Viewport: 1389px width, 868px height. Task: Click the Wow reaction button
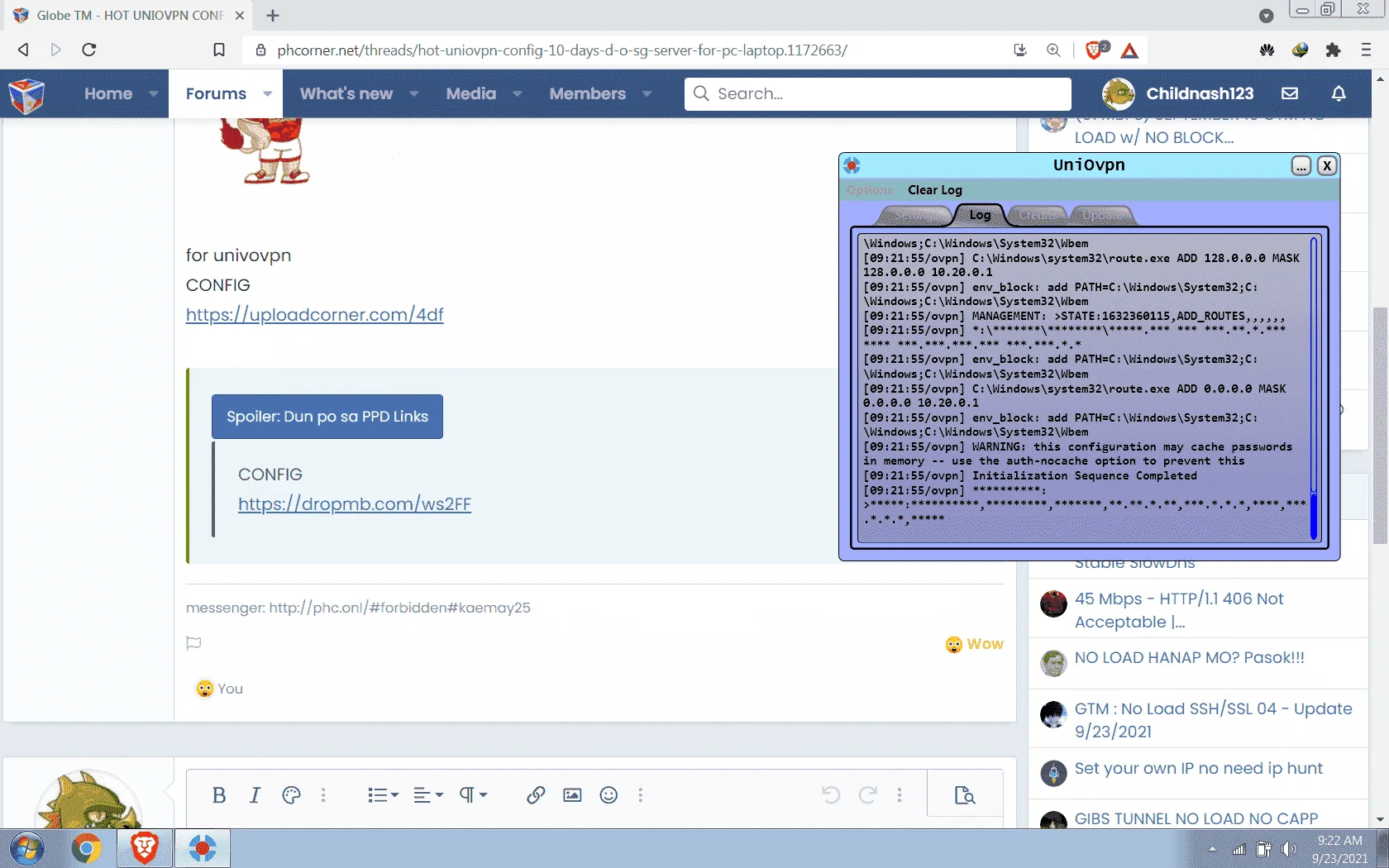[975, 644]
